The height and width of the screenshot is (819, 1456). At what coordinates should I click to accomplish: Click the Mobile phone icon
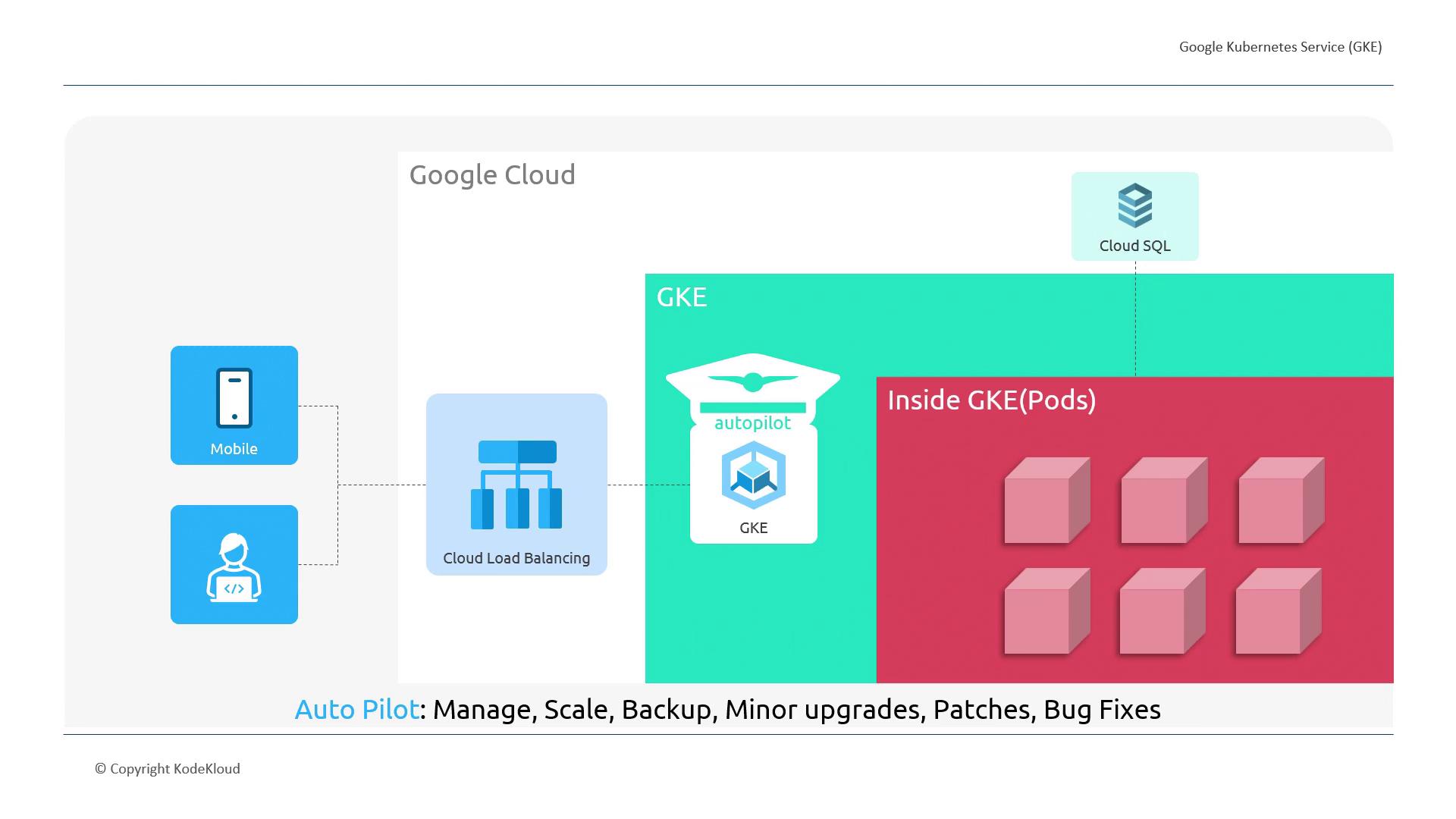[234, 398]
